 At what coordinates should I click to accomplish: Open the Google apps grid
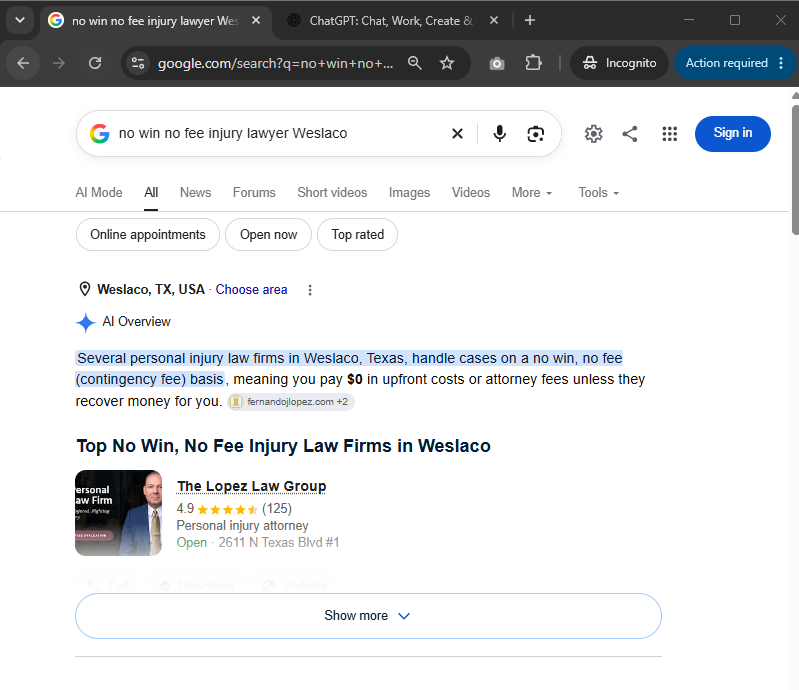pos(669,134)
